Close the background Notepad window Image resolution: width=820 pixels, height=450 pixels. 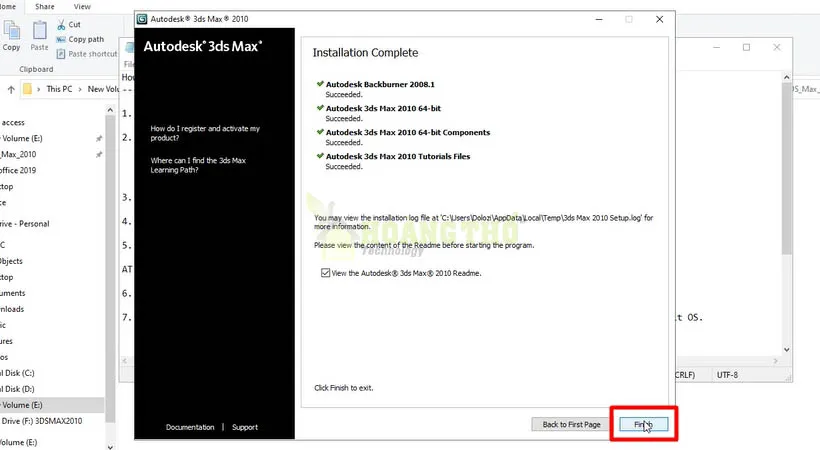777,47
